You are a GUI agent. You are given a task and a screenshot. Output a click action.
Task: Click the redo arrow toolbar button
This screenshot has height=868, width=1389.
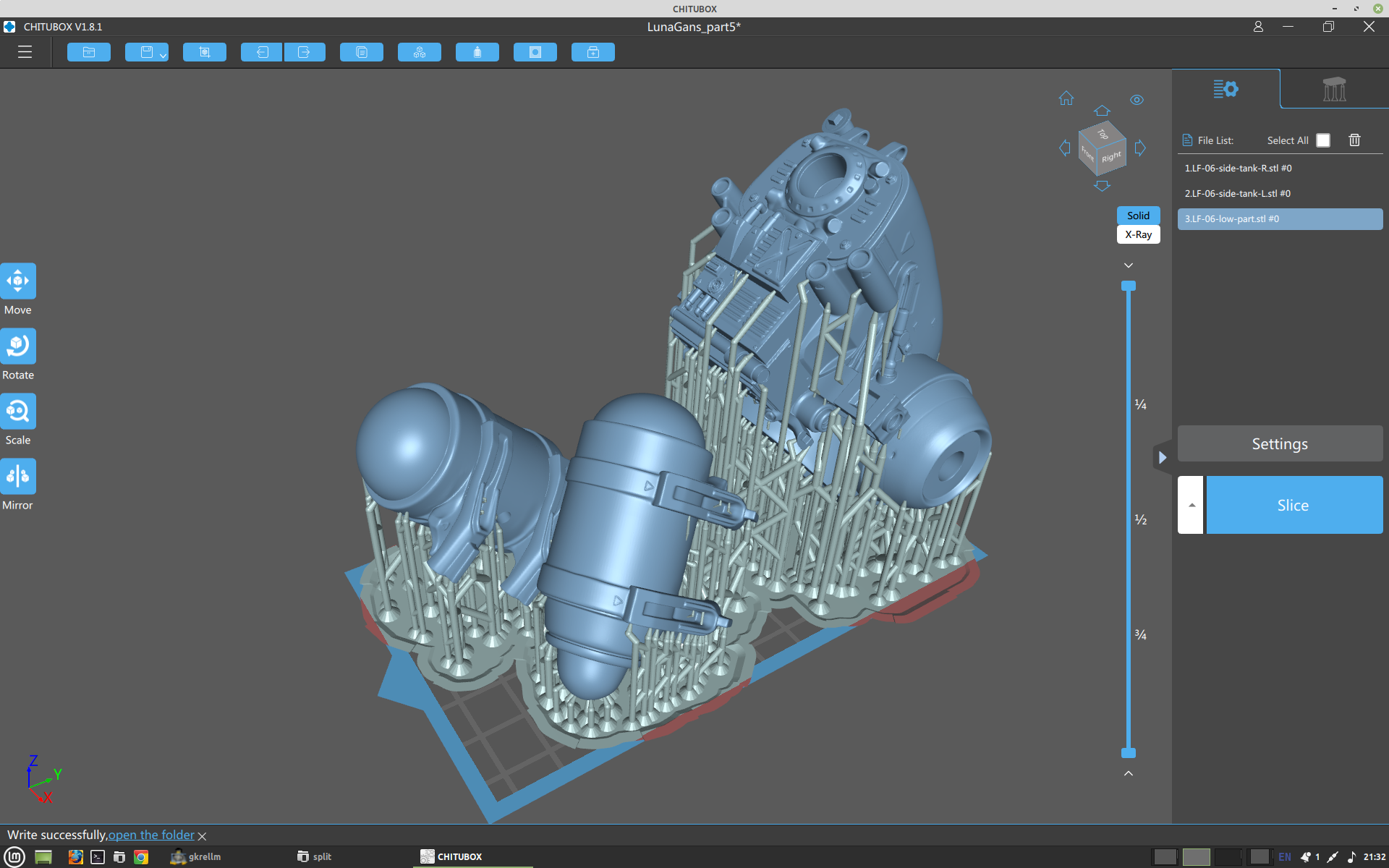pos(305,52)
